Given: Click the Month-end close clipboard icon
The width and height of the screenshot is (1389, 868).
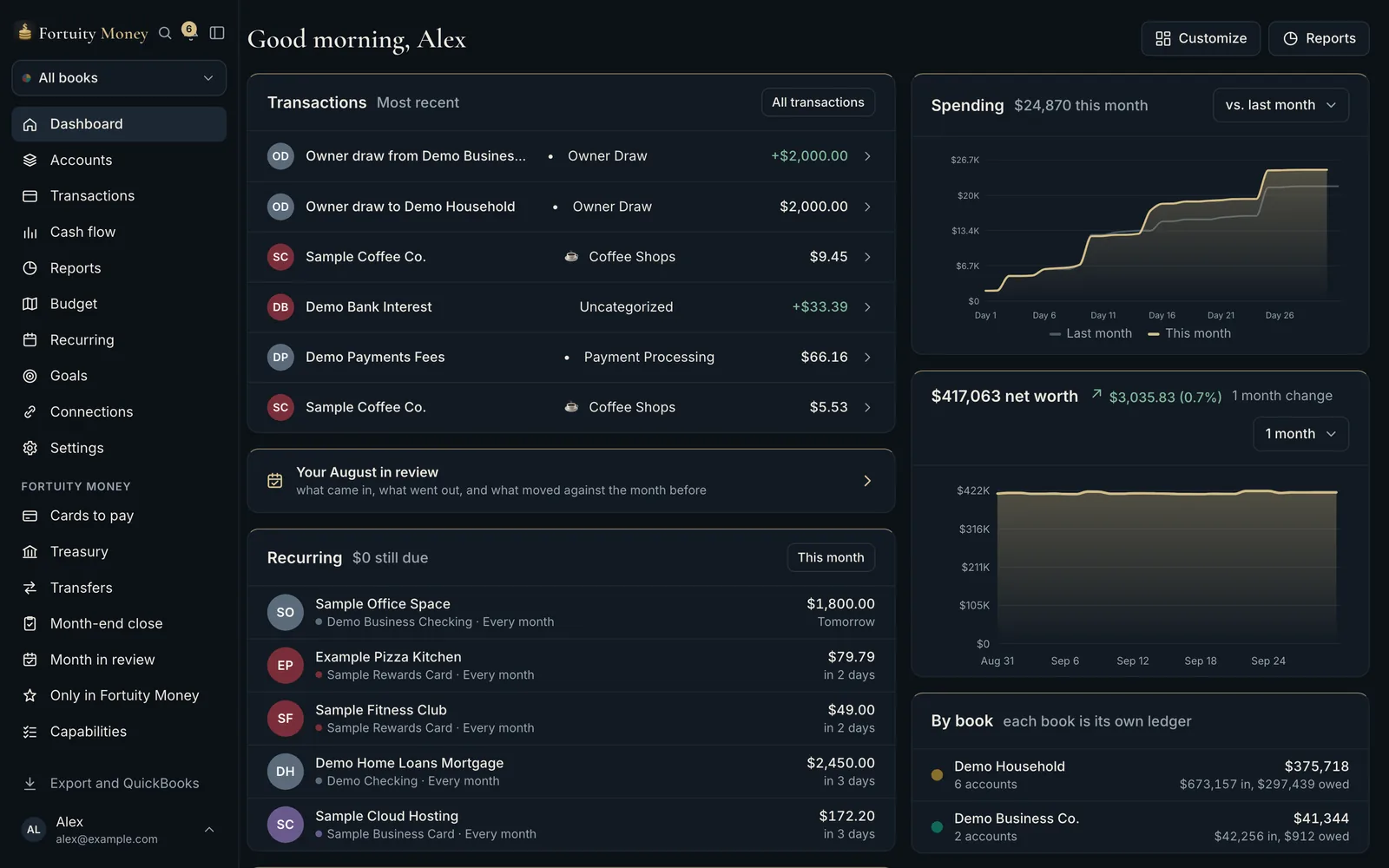Looking at the screenshot, I should (30, 624).
